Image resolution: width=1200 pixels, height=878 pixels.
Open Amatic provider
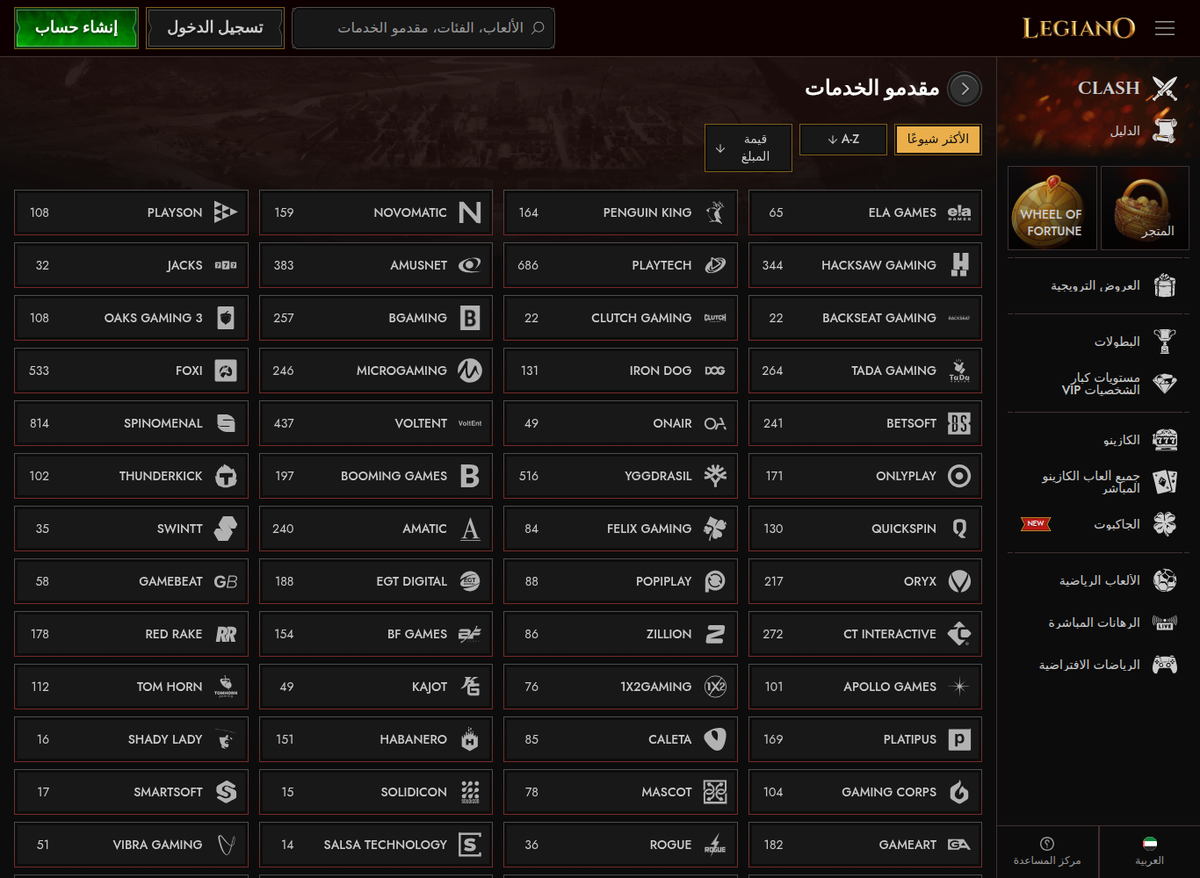click(x=375, y=529)
